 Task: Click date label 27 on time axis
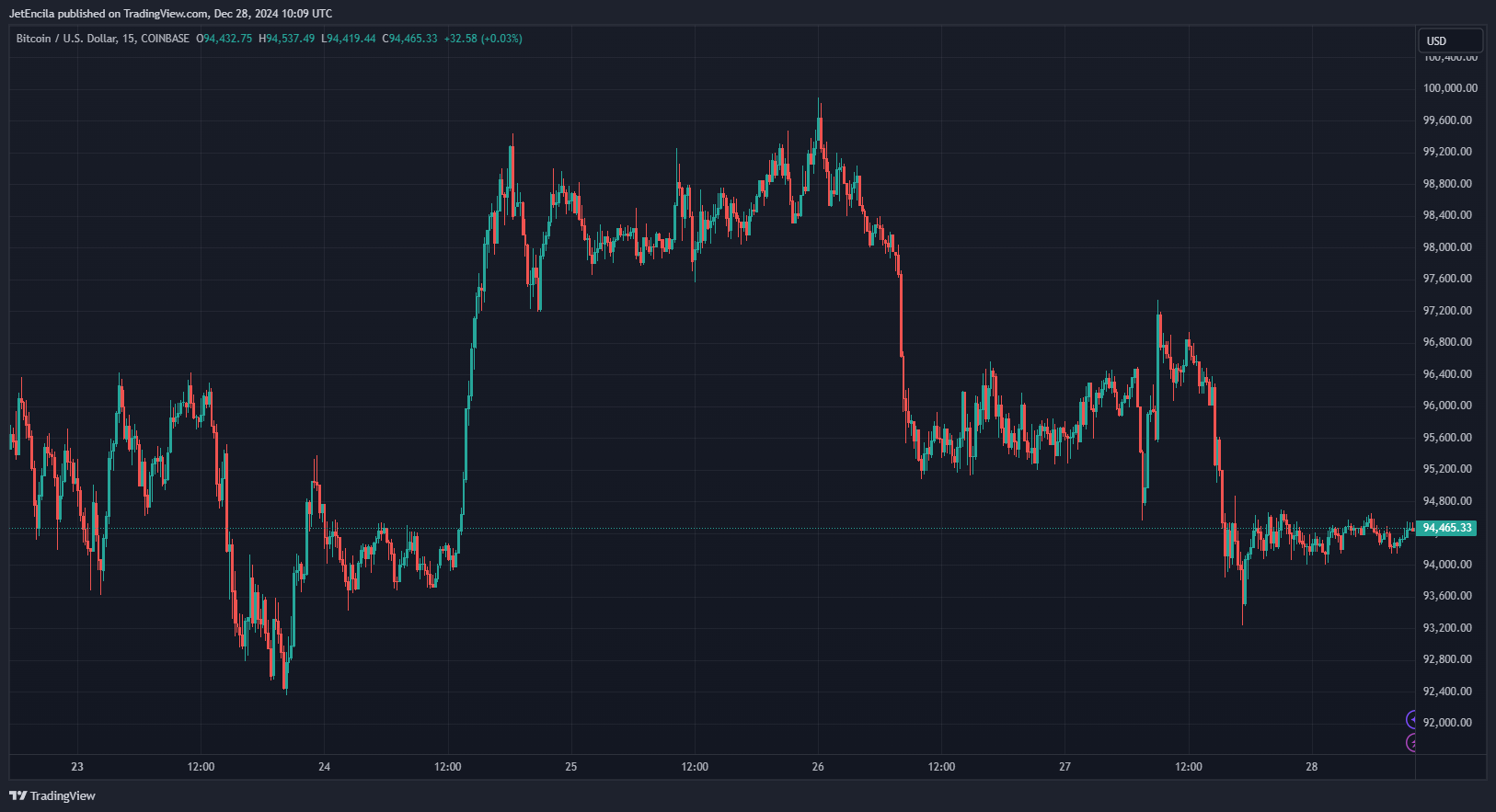[x=1064, y=767]
